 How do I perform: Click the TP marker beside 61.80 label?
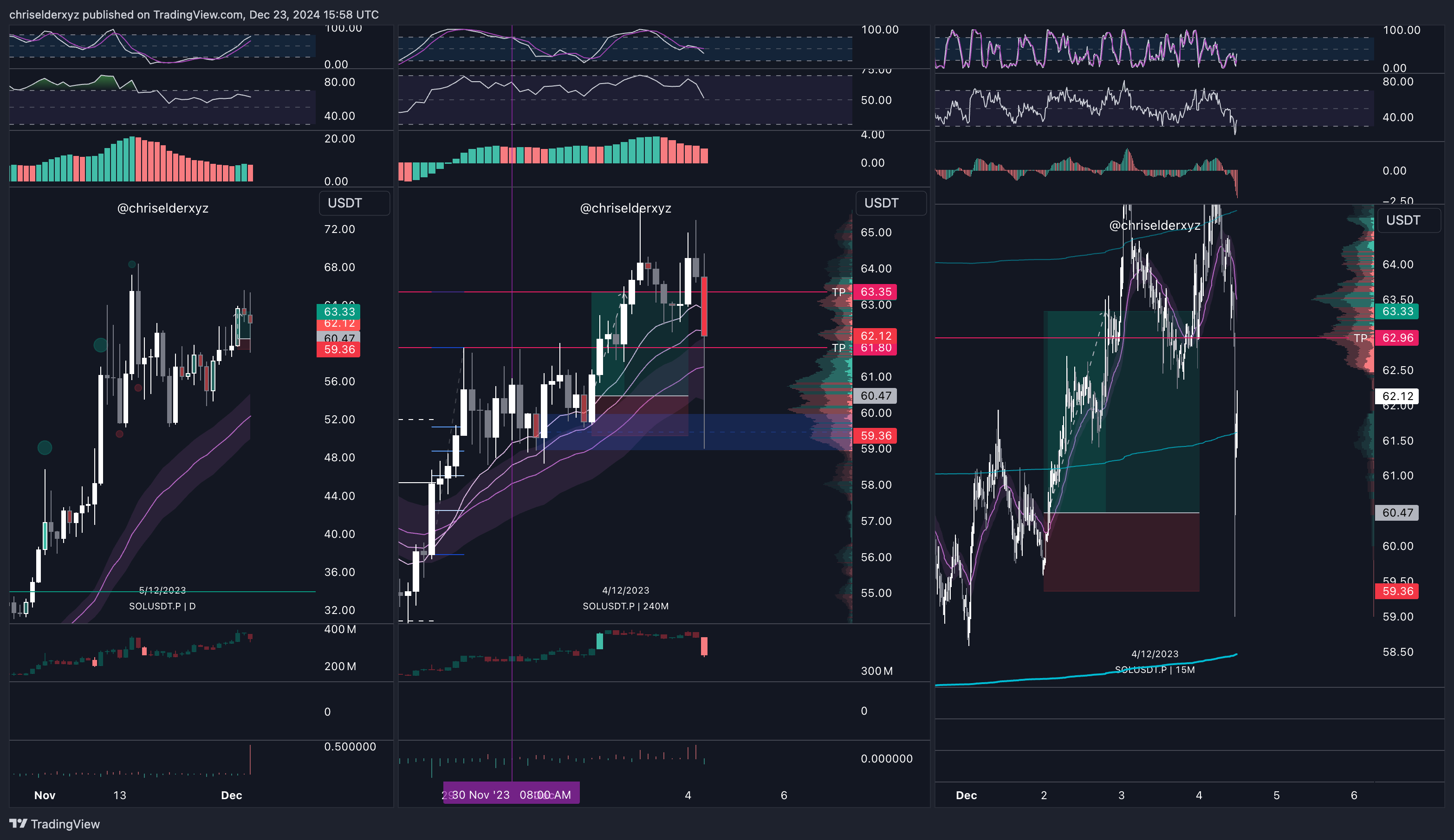838,347
